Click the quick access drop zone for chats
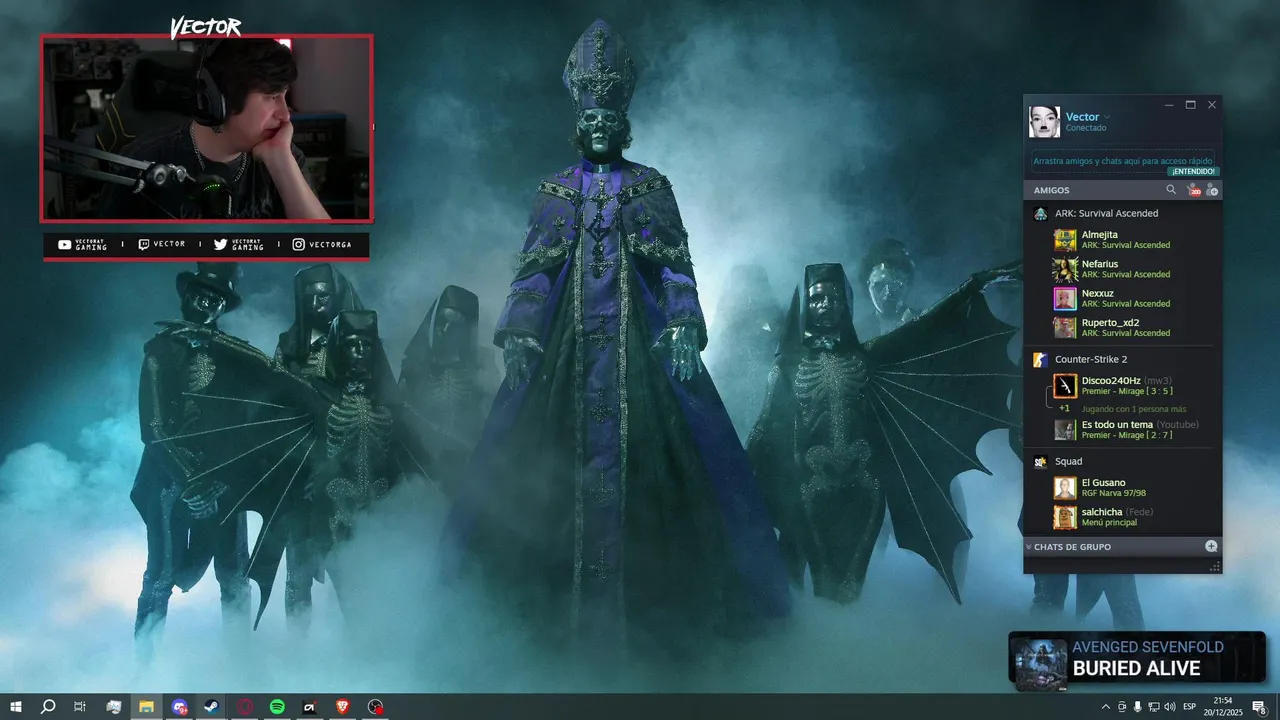The width and height of the screenshot is (1280, 720). coord(1123,161)
